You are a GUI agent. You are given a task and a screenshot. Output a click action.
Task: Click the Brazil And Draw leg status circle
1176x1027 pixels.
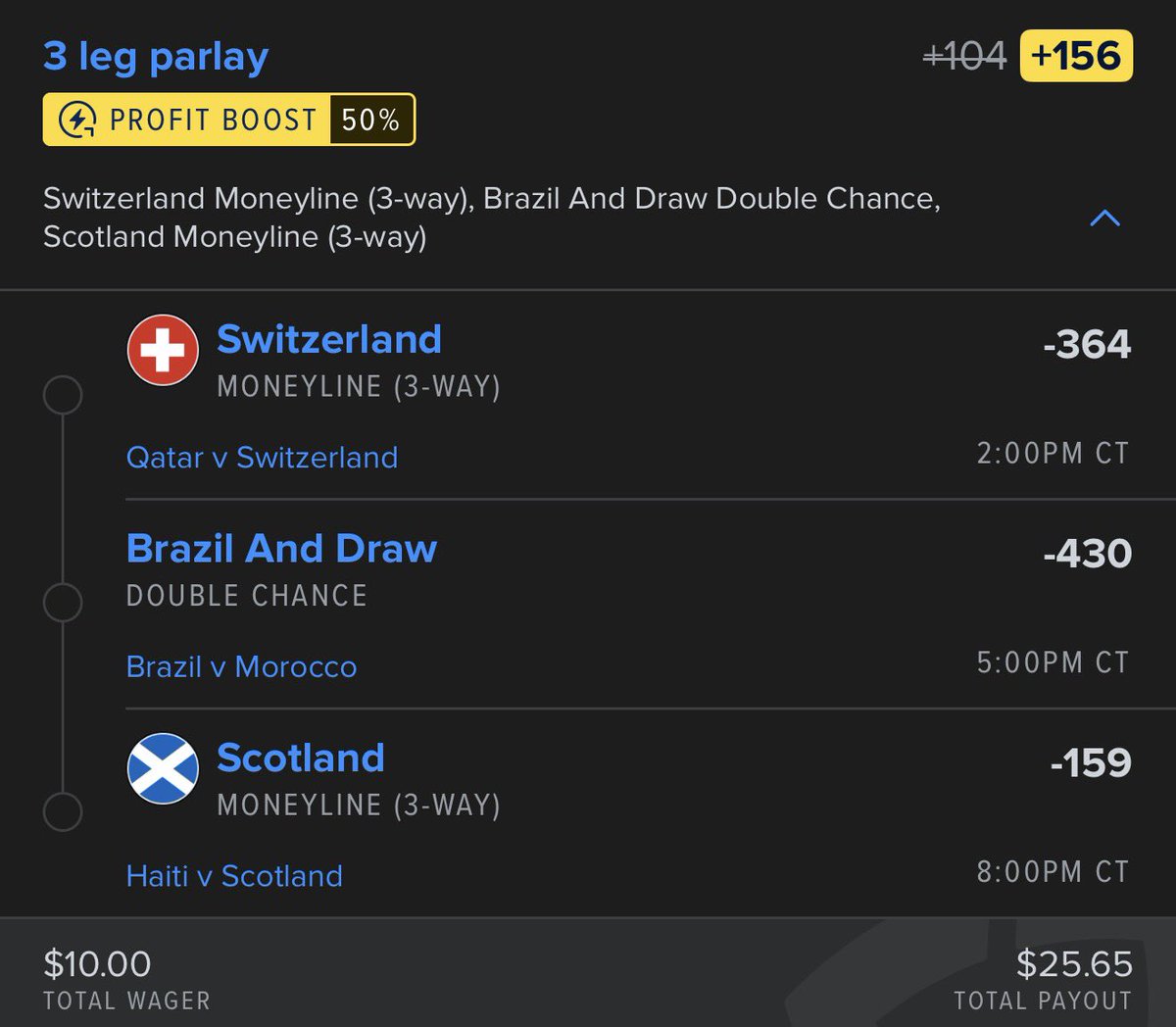tap(63, 603)
